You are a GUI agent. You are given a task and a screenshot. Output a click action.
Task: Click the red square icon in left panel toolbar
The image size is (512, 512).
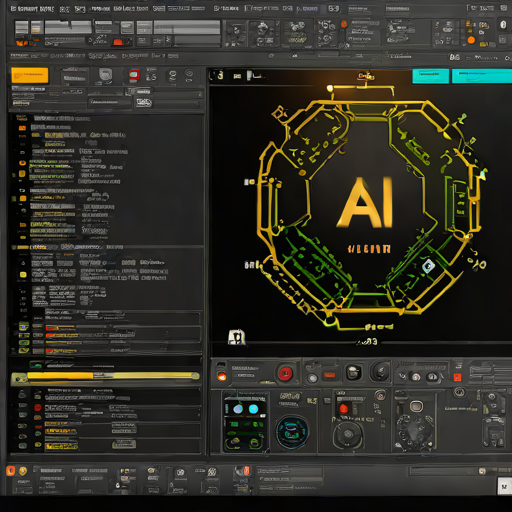pos(134,76)
